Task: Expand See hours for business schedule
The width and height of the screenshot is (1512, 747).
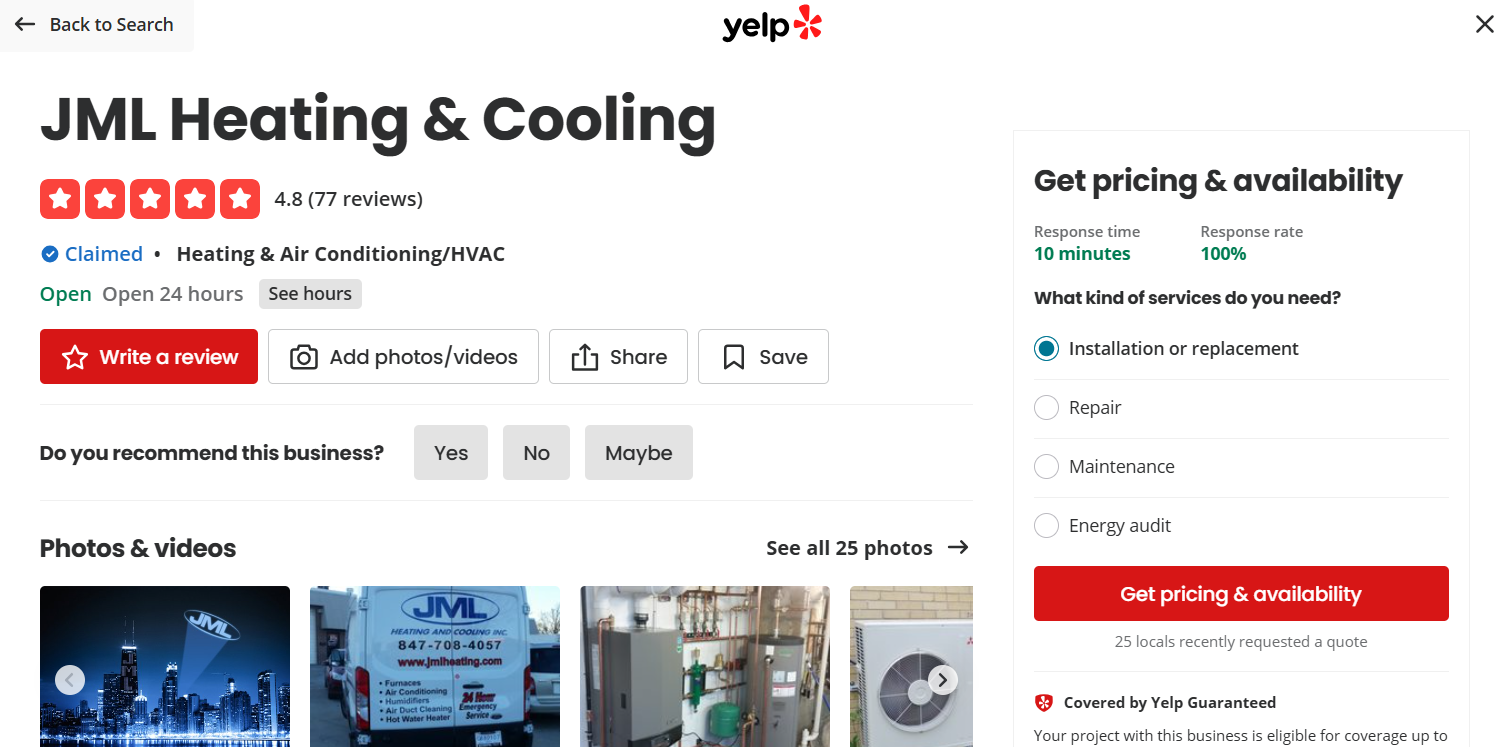Action: [310, 293]
